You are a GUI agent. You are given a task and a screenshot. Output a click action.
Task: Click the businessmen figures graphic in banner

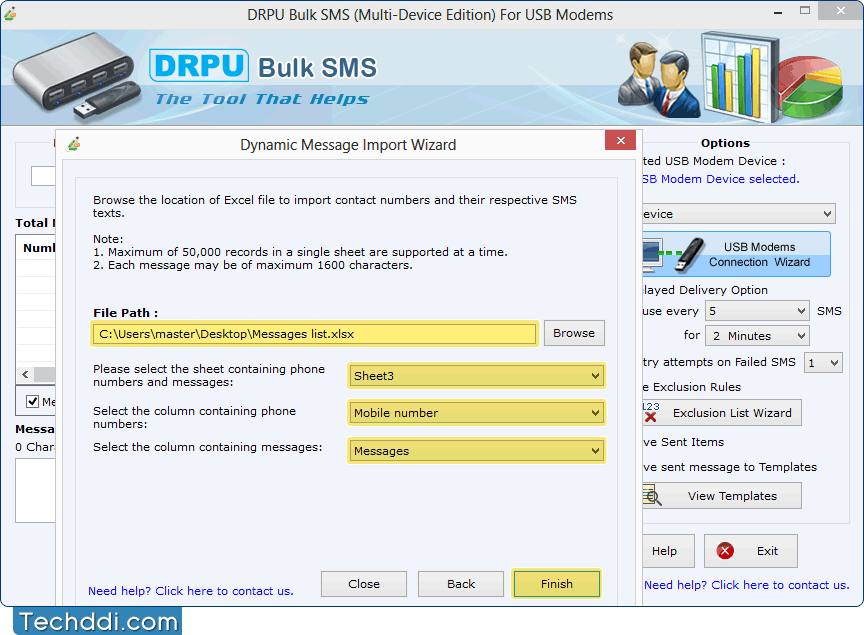(658, 79)
